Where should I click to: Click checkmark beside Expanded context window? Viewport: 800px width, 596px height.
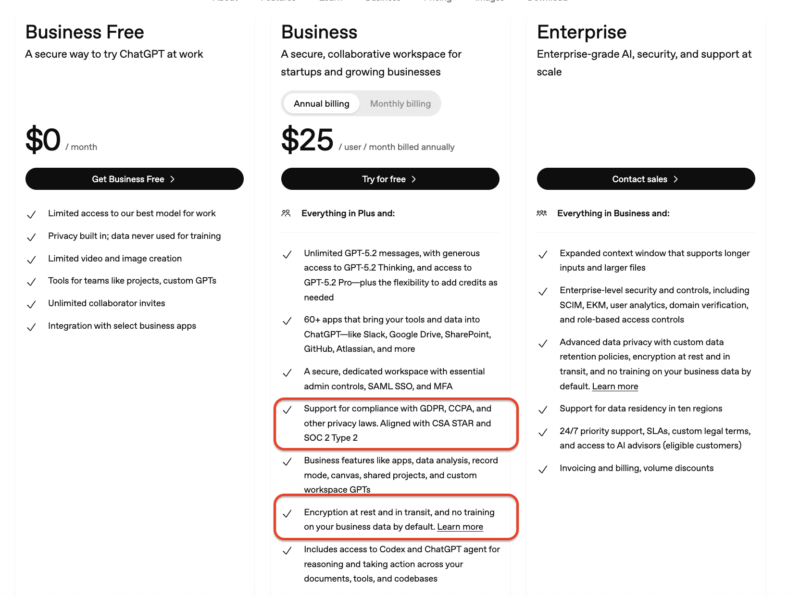coord(542,255)
